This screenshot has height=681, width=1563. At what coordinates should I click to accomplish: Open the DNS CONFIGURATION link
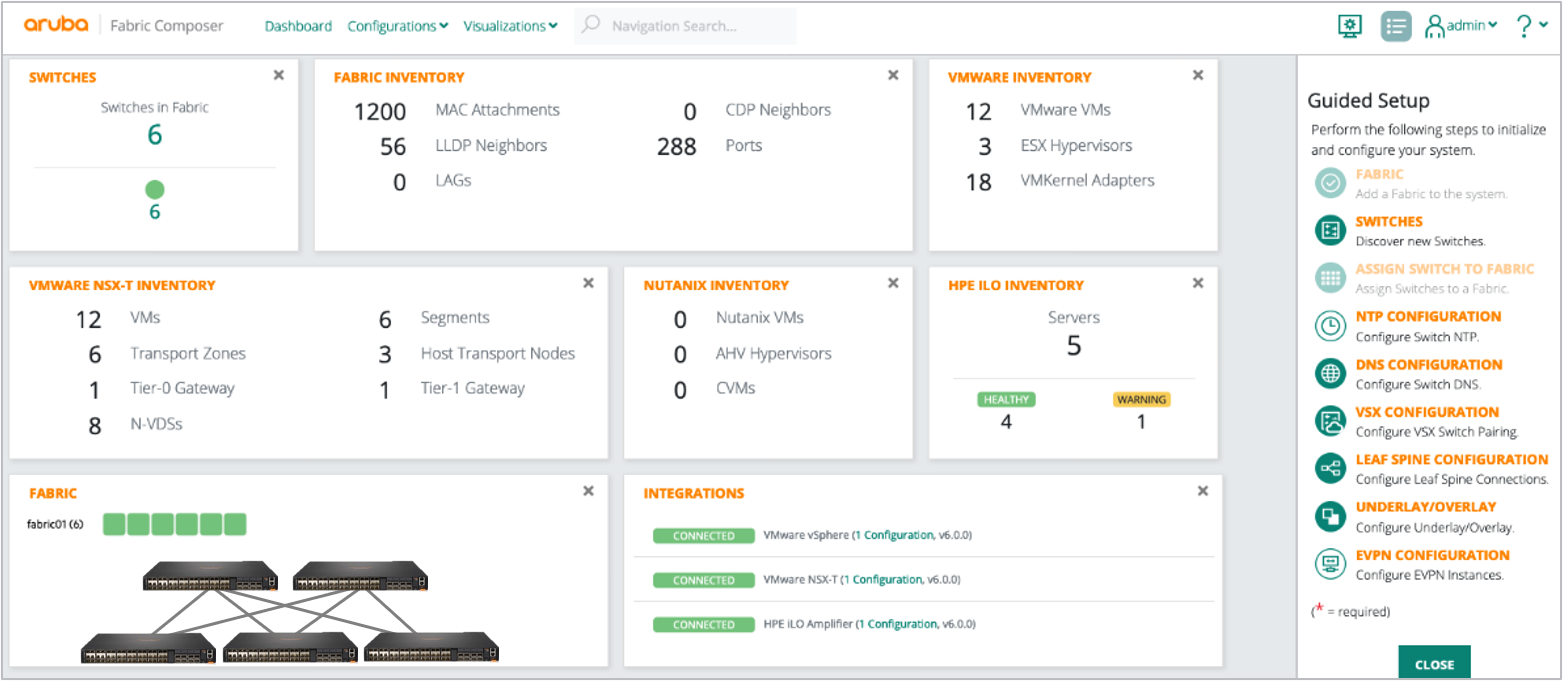(1429, 364)
